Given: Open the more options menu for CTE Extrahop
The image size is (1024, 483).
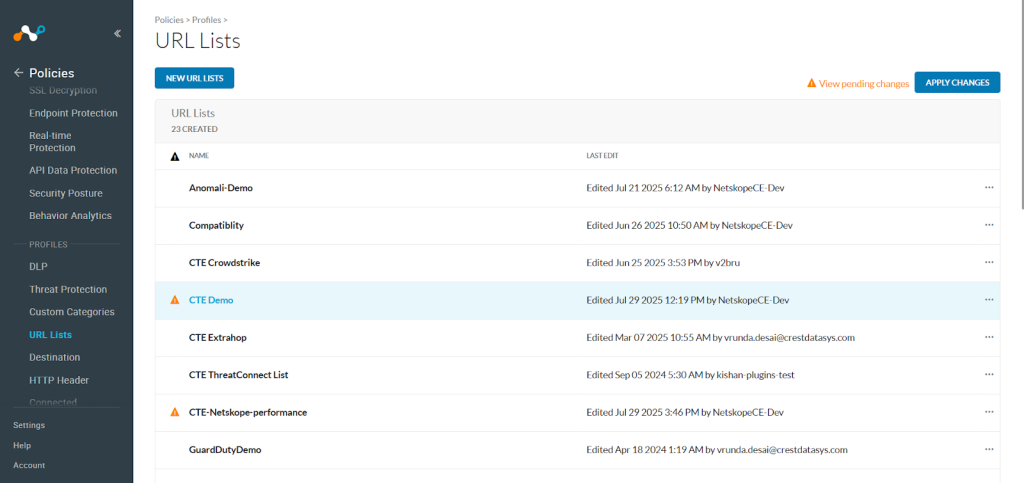Looking at the screenshot, I should point(989,337).
